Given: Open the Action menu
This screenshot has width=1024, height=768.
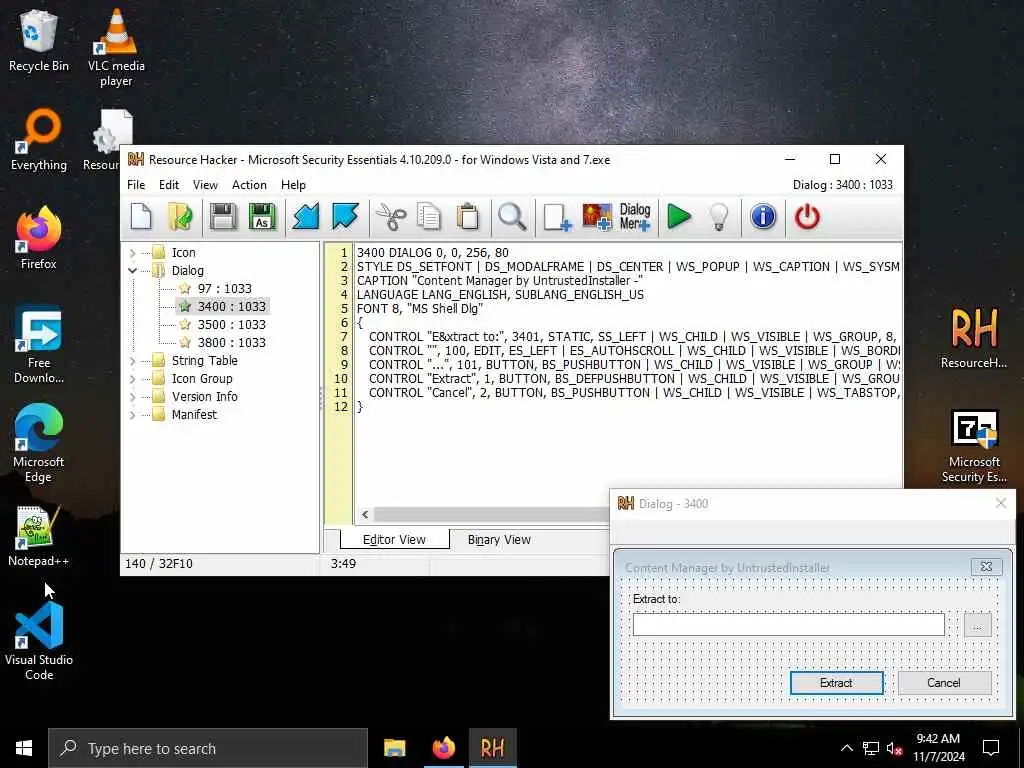Looking at the screenshot, I should pyautogui.click(x=249, y=185).
